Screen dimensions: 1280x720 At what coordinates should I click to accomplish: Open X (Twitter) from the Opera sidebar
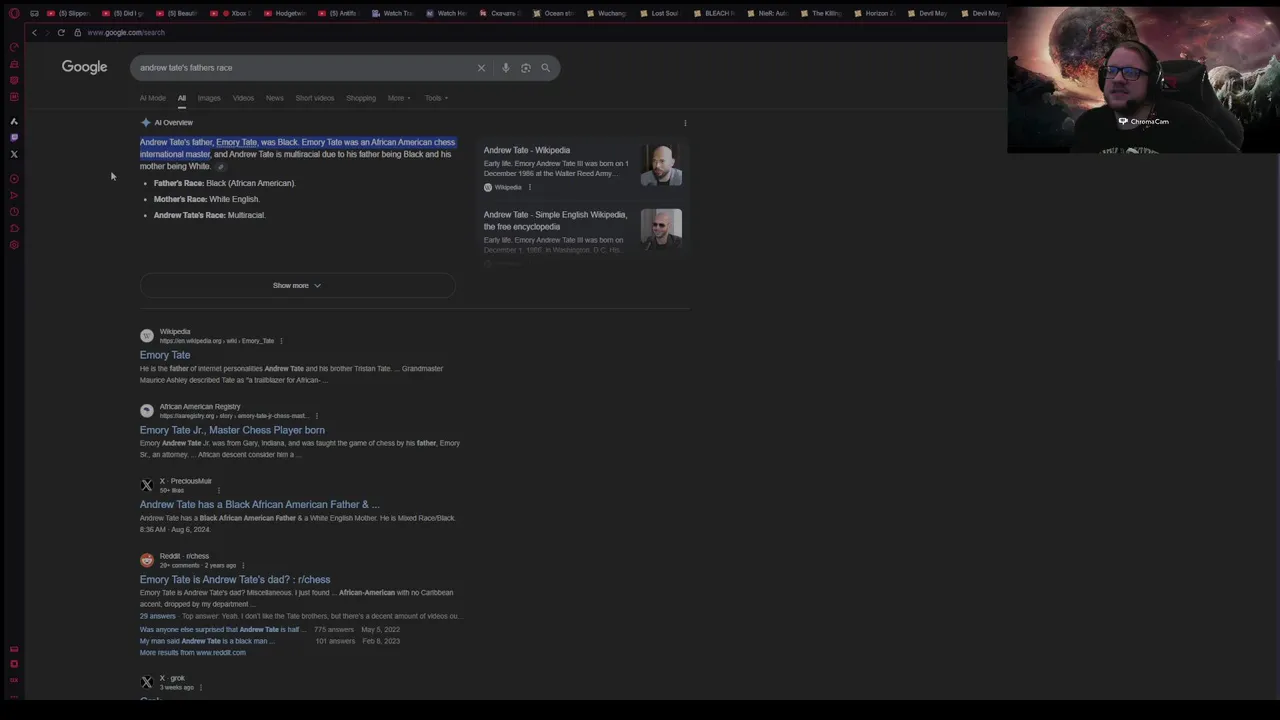(14, 154)
